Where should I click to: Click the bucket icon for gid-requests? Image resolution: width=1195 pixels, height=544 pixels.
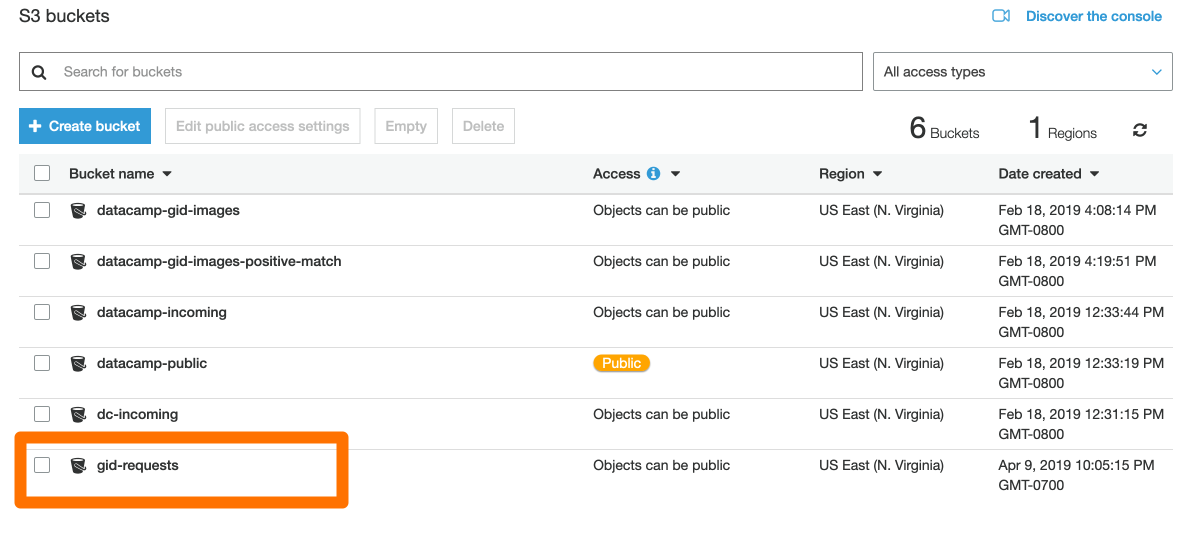point(77,465)
